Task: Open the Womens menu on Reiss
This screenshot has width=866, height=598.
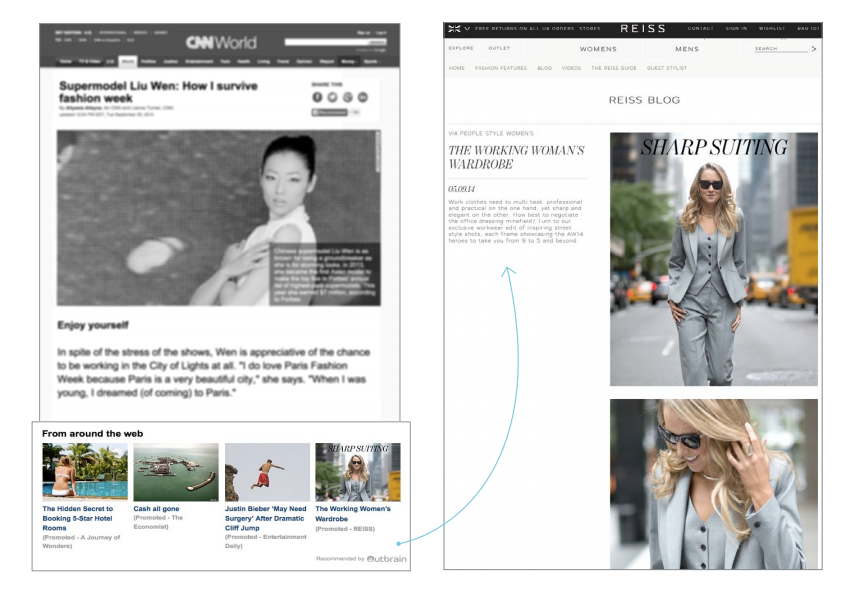Action: click(598, 49)
